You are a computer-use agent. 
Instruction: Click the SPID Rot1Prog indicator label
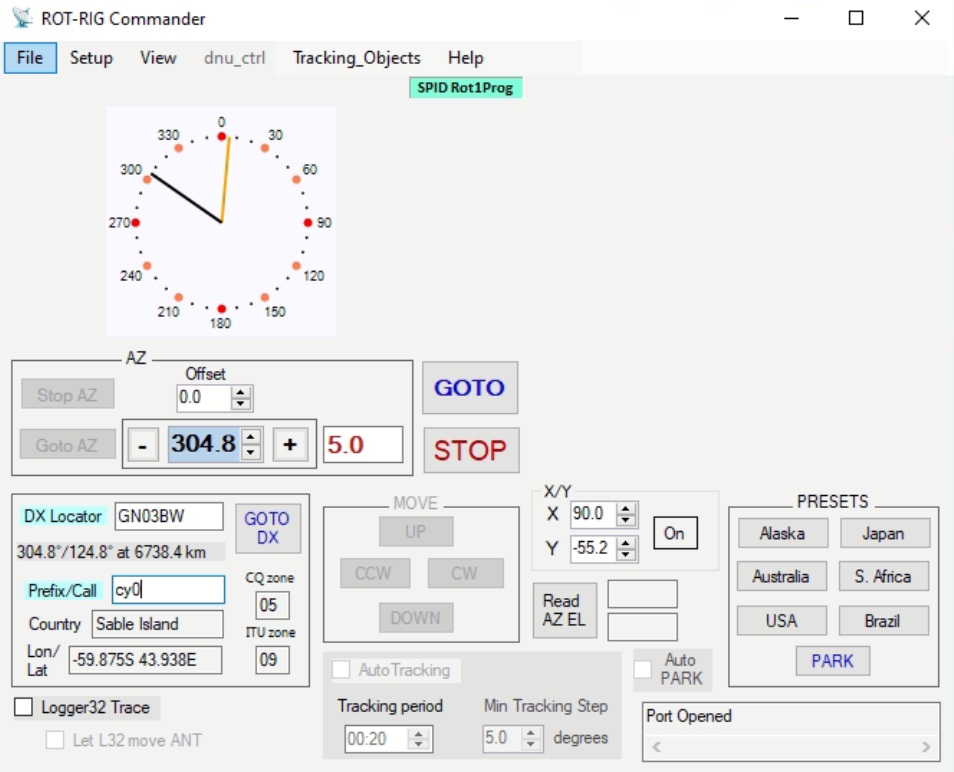[465, 88]
